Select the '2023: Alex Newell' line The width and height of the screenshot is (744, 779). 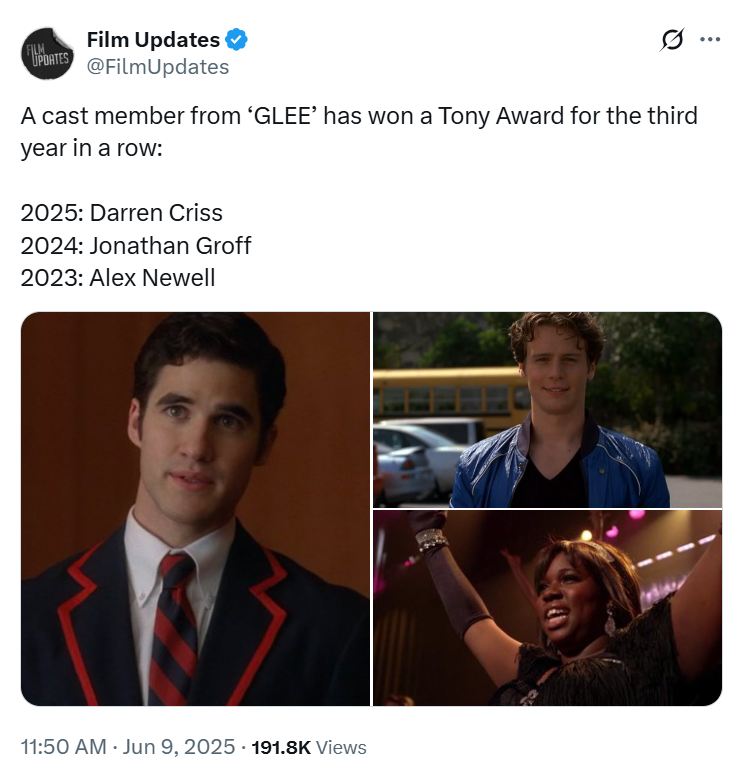tap(118, 278)
